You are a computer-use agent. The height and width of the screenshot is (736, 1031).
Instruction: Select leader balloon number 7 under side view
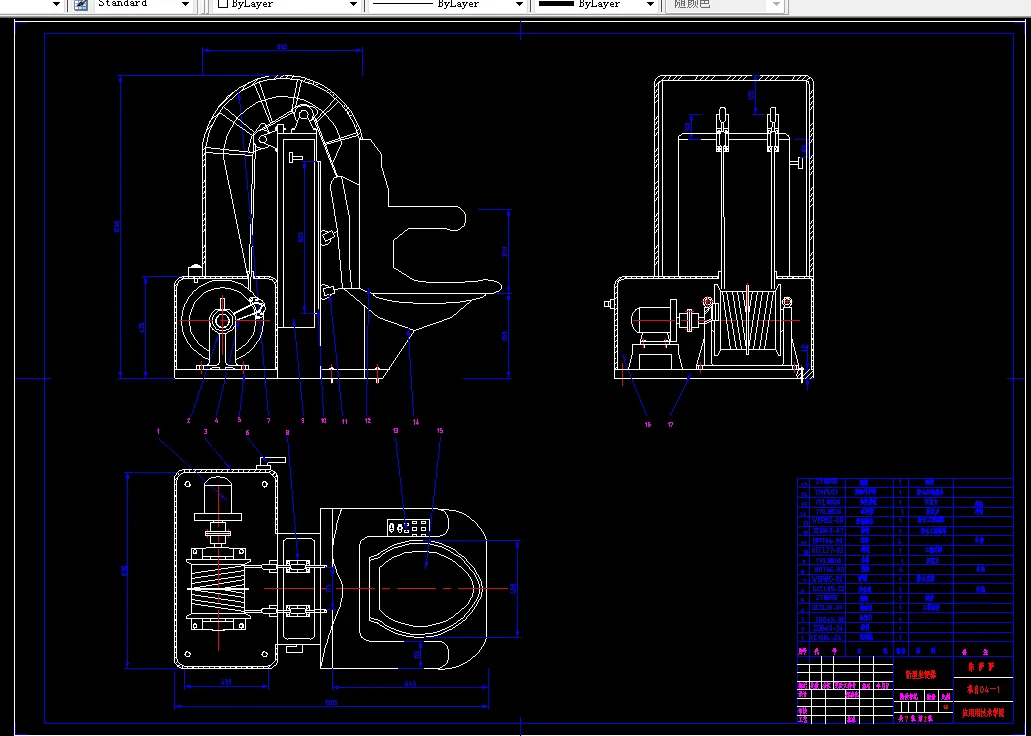268,421
